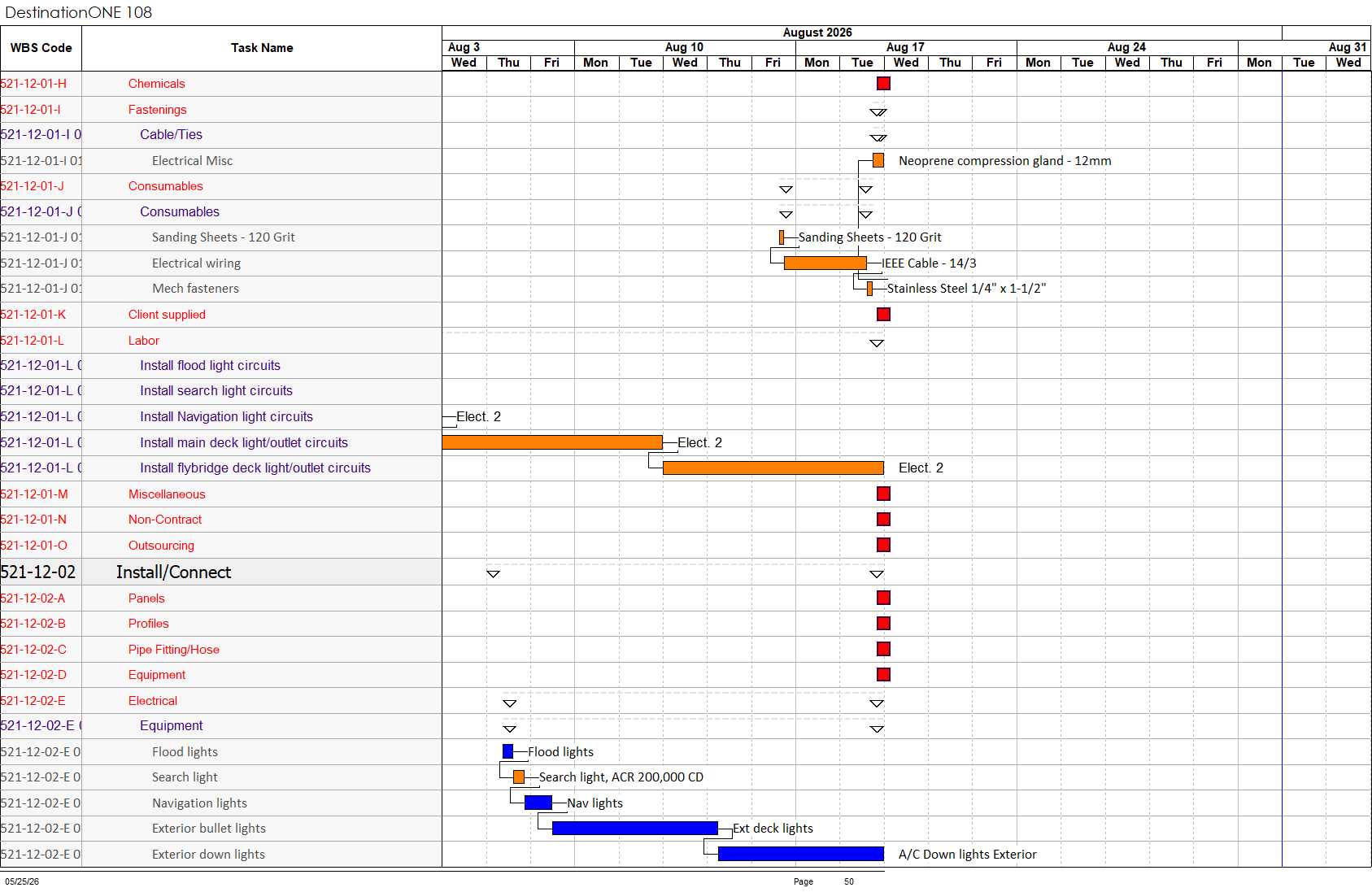Click the Task Name column header
This screenshot has height=892, width=1372.
(x=262, y=48)
